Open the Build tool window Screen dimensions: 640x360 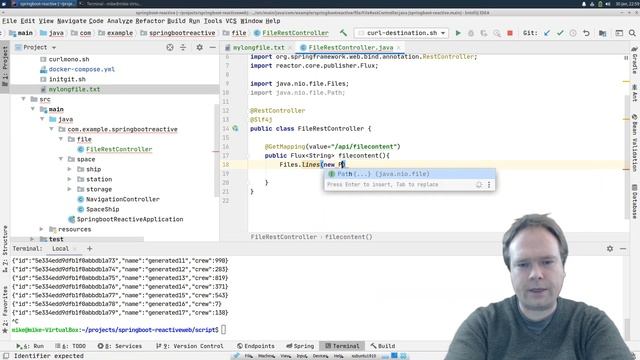point(382,346)
